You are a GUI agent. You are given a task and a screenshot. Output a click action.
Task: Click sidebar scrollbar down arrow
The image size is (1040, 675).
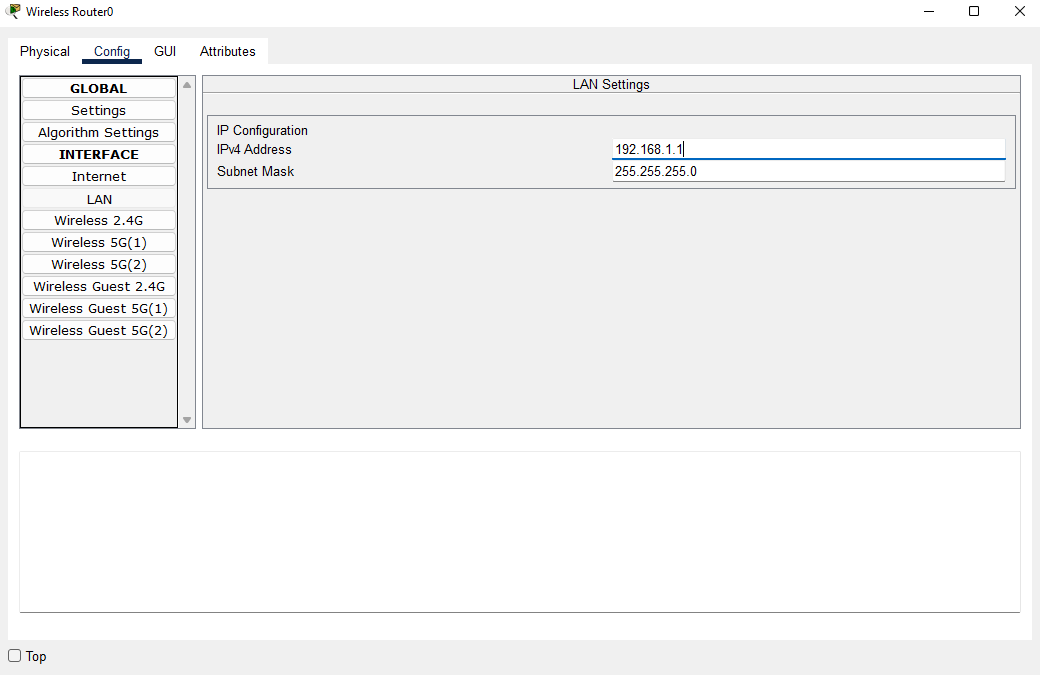click(x=187, y=420)
